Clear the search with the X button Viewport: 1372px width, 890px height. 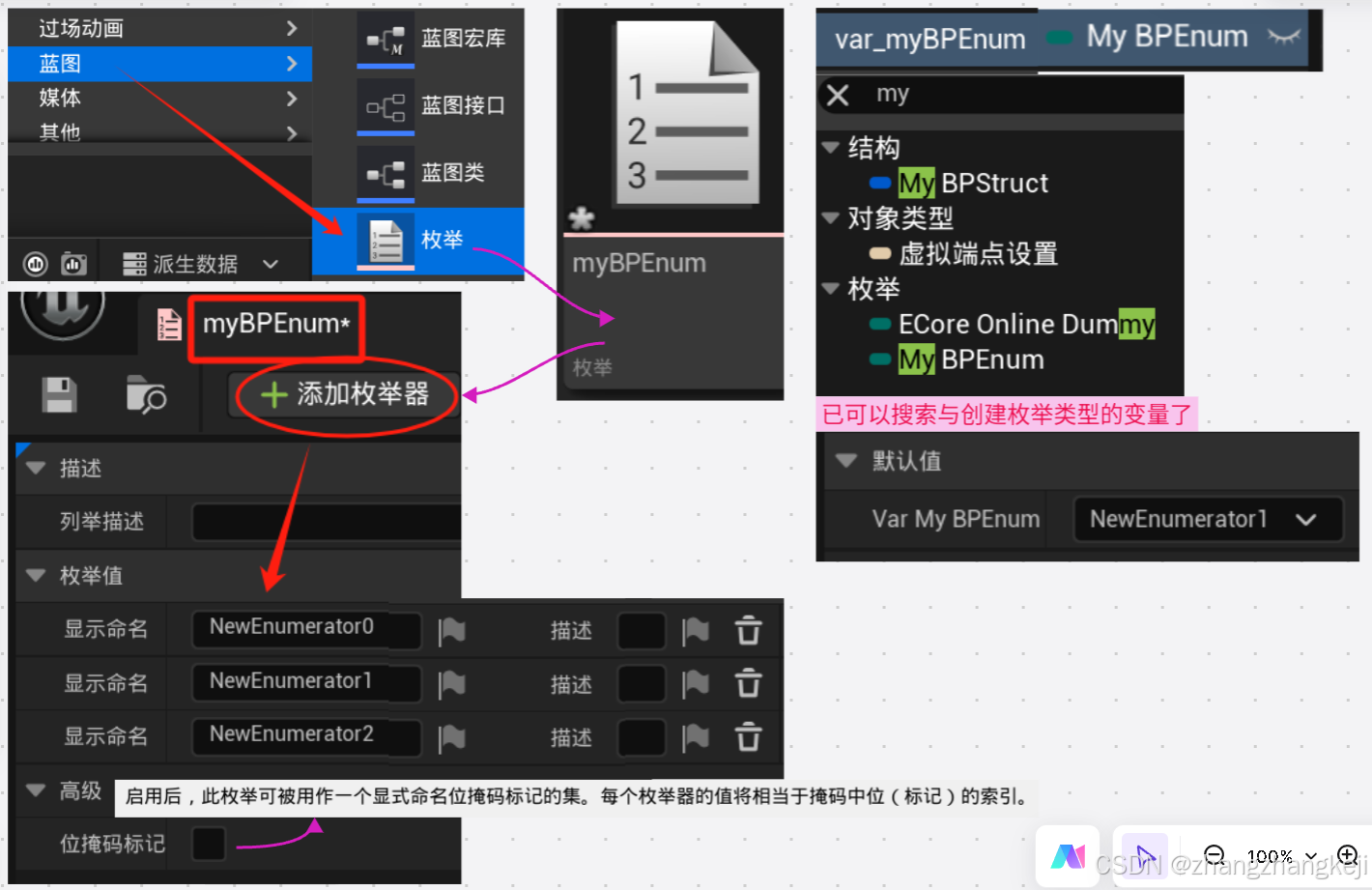837,94
